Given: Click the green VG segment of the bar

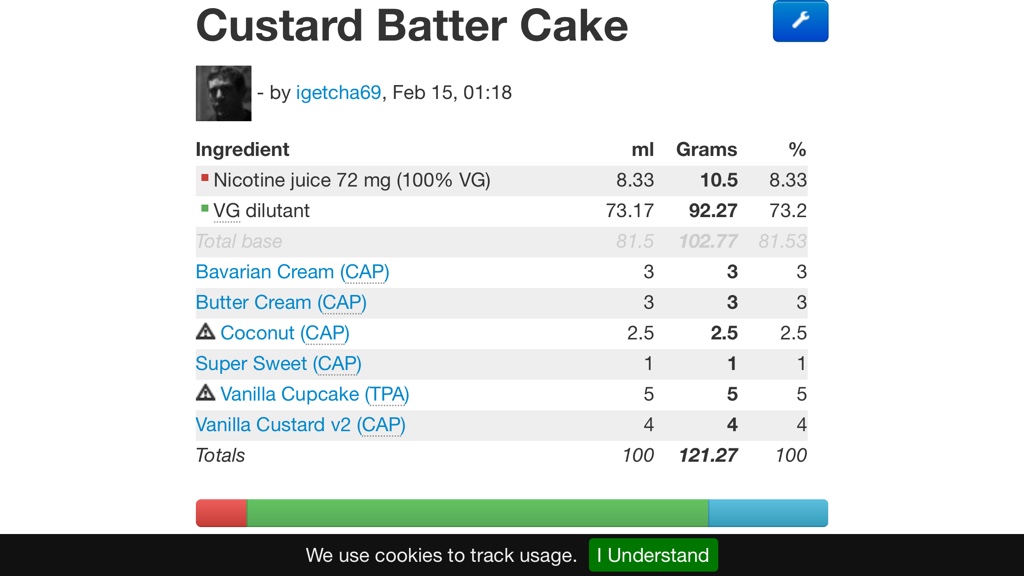Looking at the screenshot, I should [x=477, y=513].
